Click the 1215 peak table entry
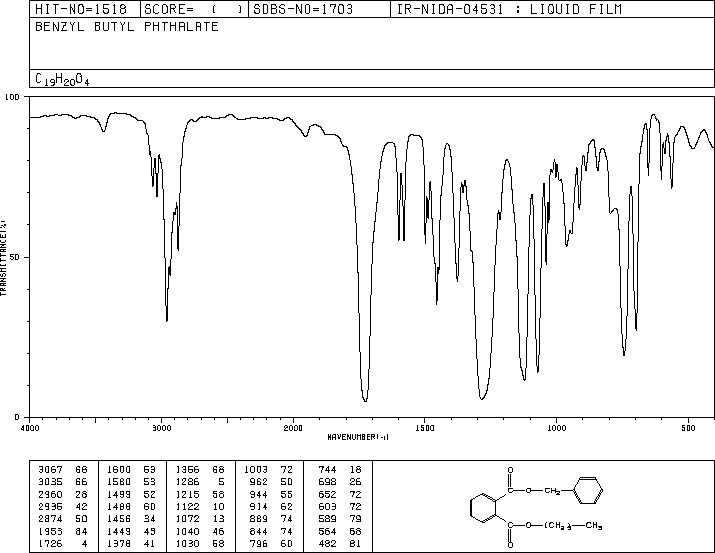The width and height of the screenshot is (715, 553). click(x=200, y=494)
